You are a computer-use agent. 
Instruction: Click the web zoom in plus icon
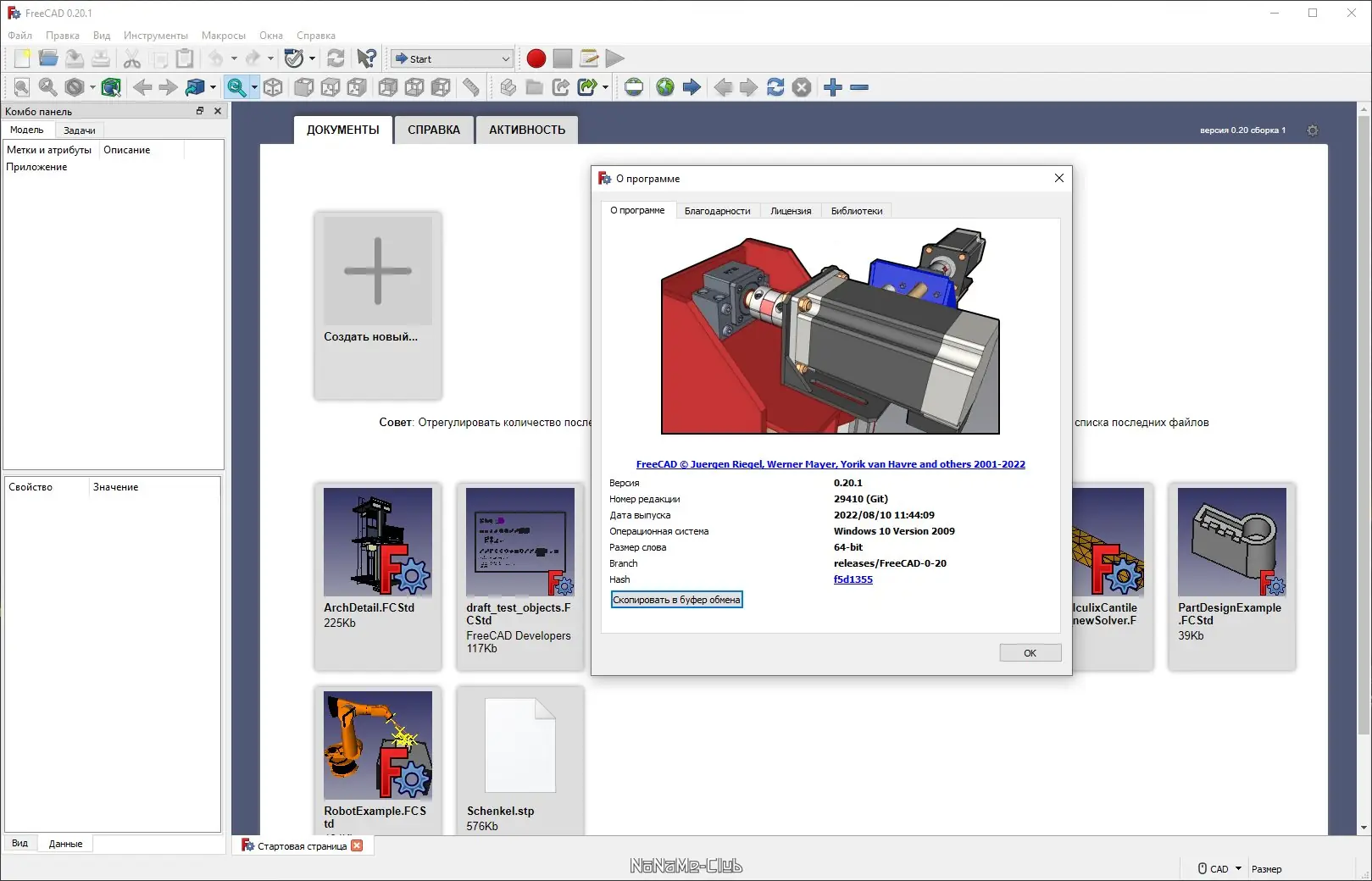(x=833, y=87)
